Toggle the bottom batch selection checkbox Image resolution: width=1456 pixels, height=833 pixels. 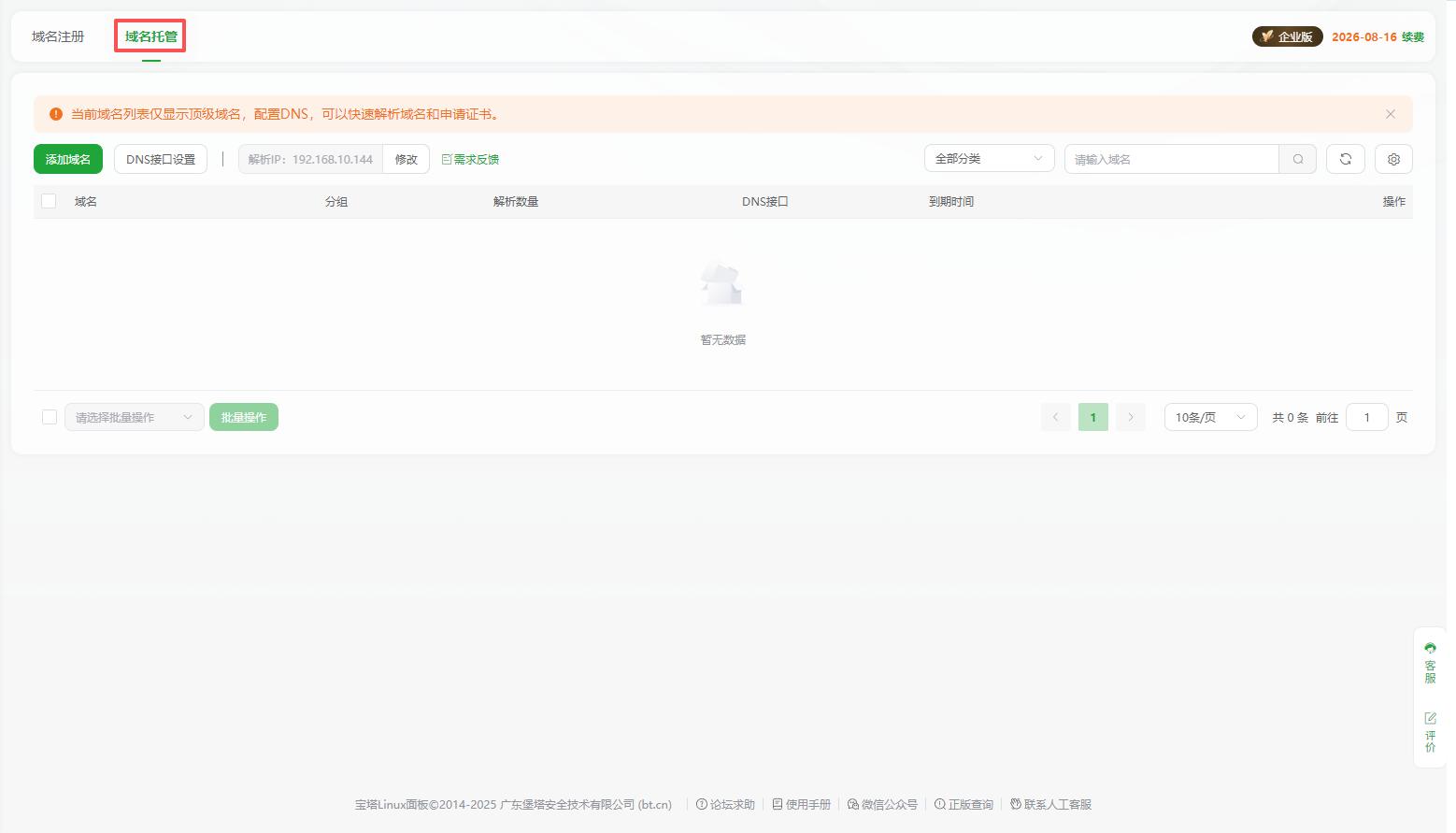[50, 417]
